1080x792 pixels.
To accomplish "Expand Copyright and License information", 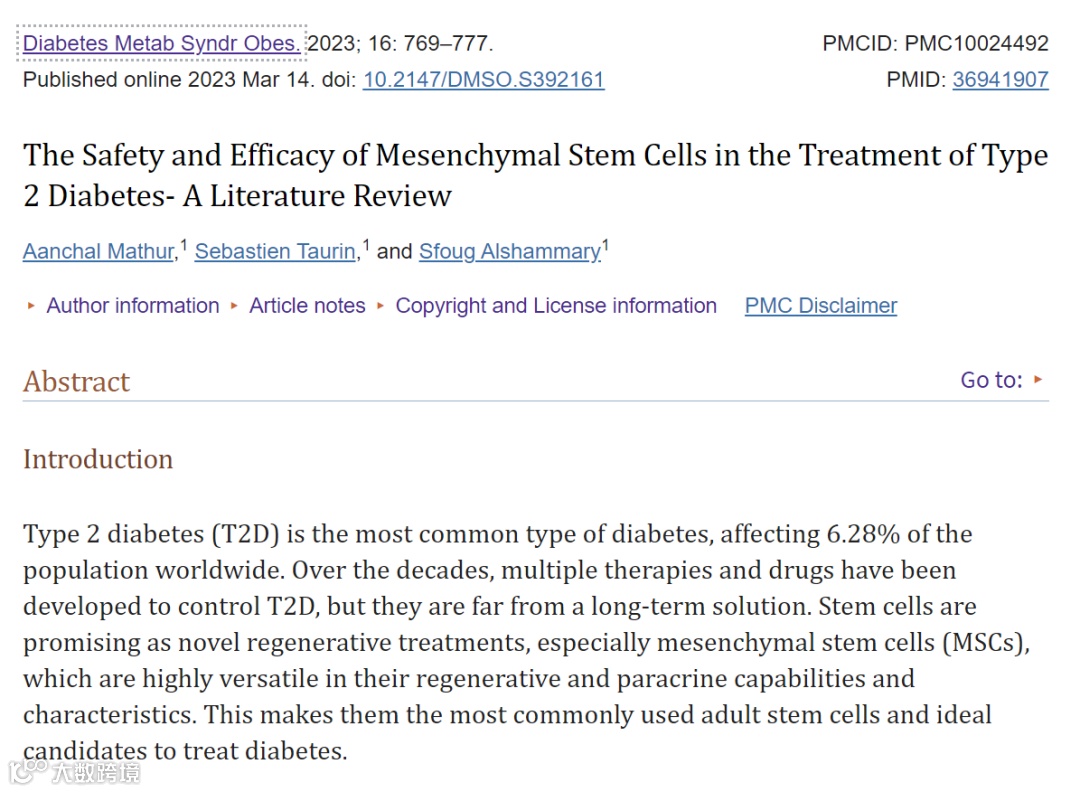I will 555,306.
